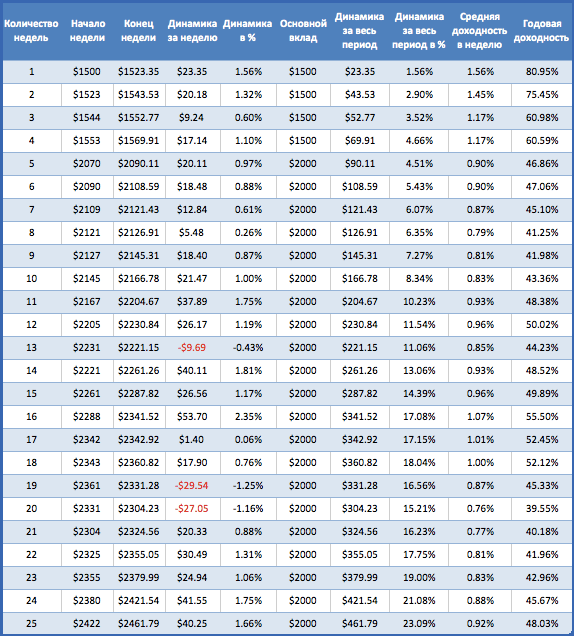
Task: Click the red -$9.69 cell in week 13
Action: click(x=192, y=348)
